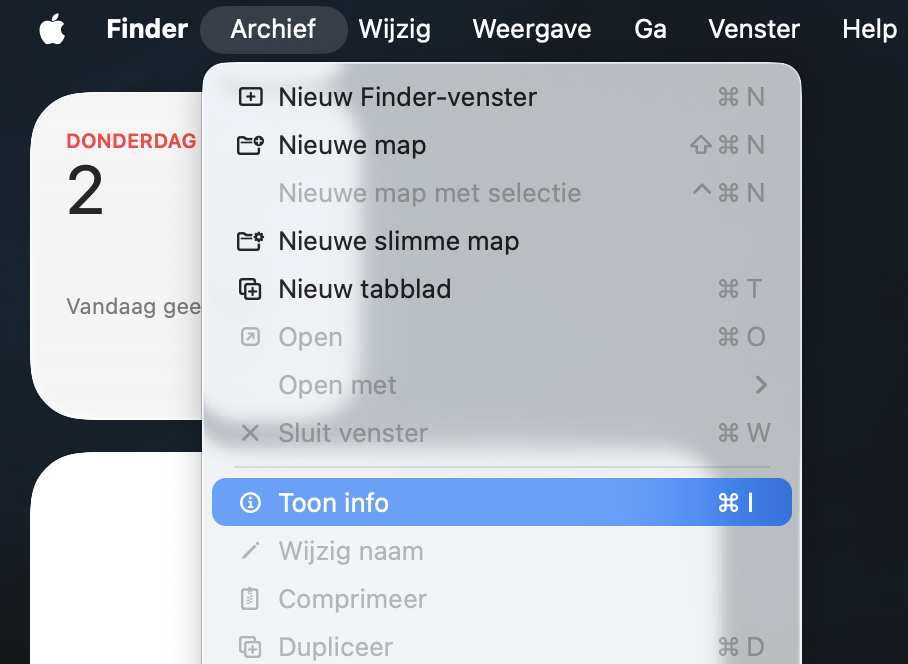The image size is (908, 664).
Task: Switch to the Ga menu
Action: (649, 29)
